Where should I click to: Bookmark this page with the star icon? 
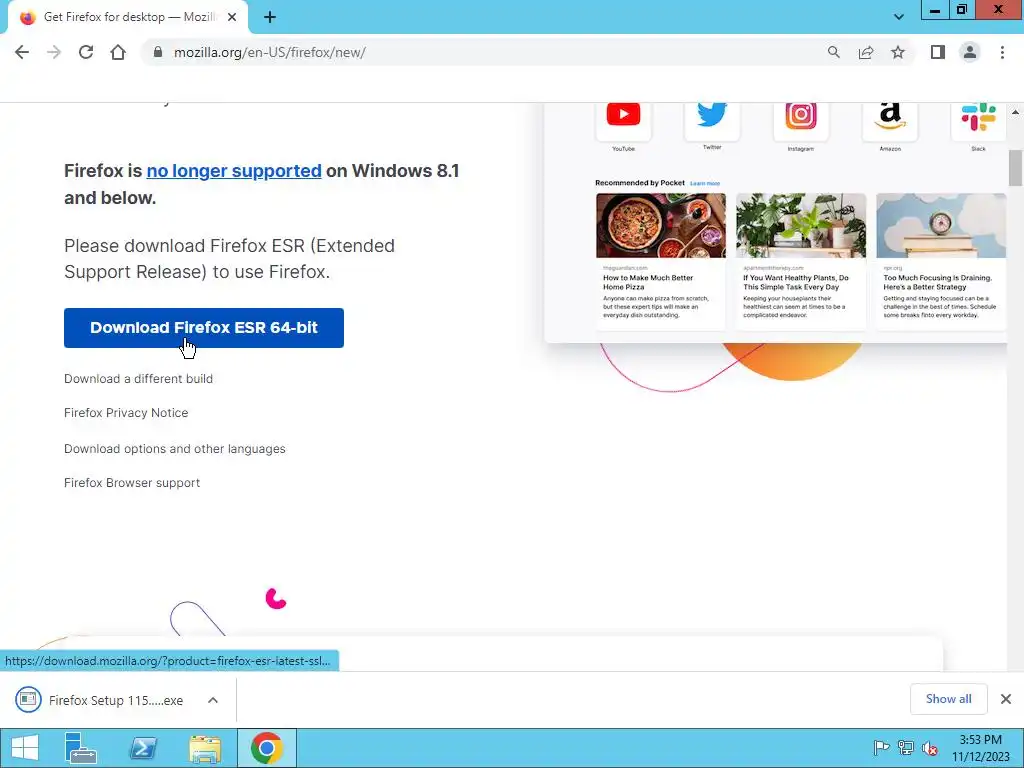point(898,52)
